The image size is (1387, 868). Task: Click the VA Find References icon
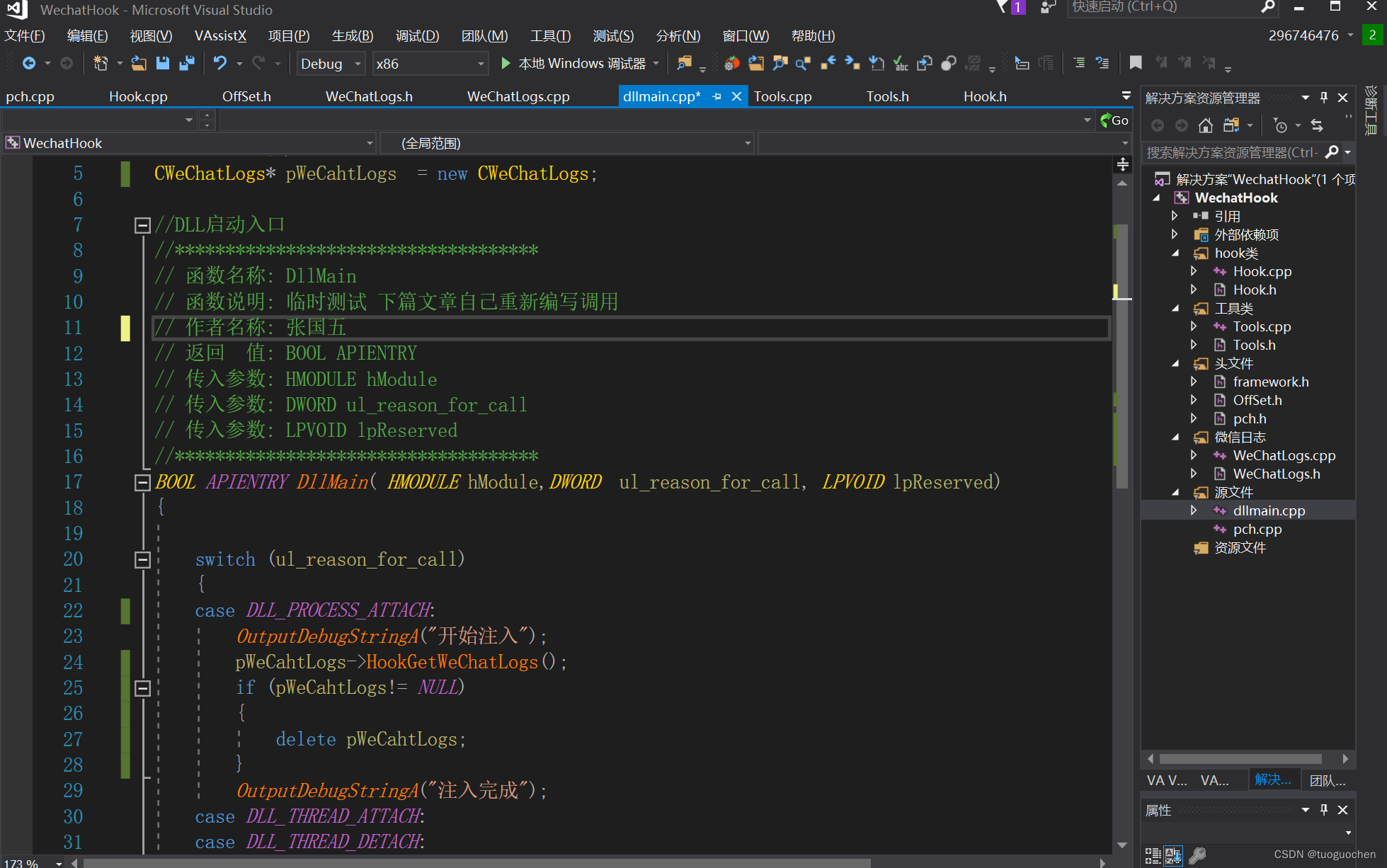(804, 64)
